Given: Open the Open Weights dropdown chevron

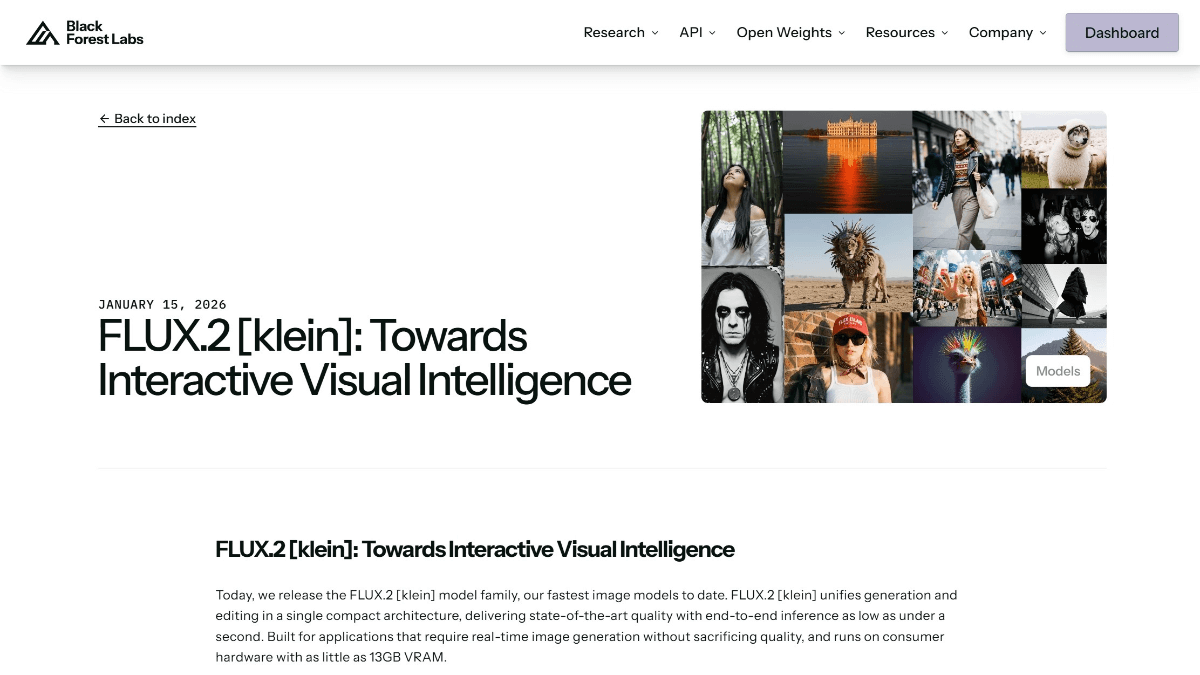Looking at the screenshot, I should tap(841, 33).
